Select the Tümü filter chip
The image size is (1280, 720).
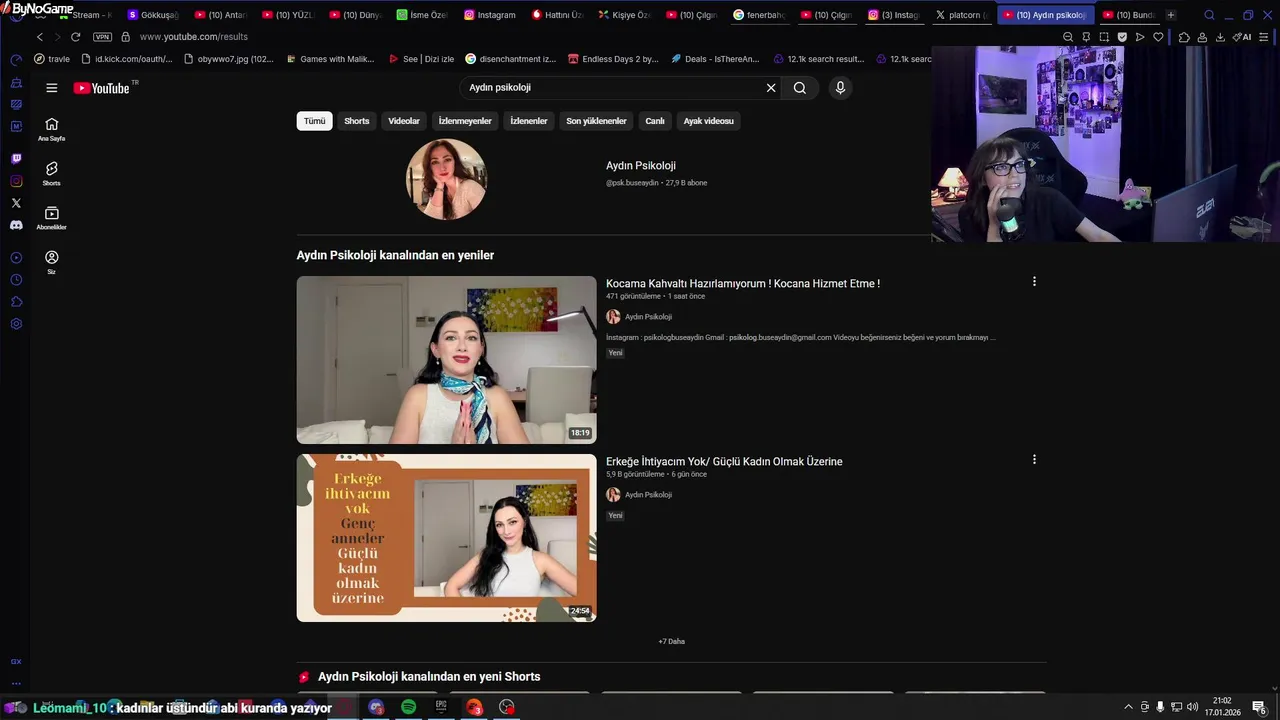pyautogui.click(x=314, y=121)
